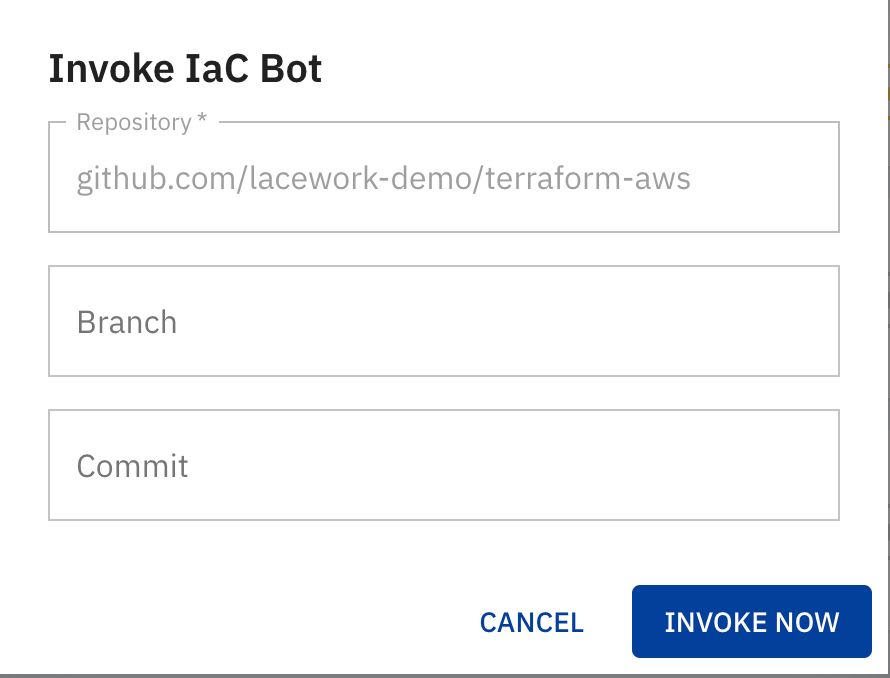The height and width of the screenshot is (678, 890).
Task: Click inside the Commit input box
Action: 443,464
